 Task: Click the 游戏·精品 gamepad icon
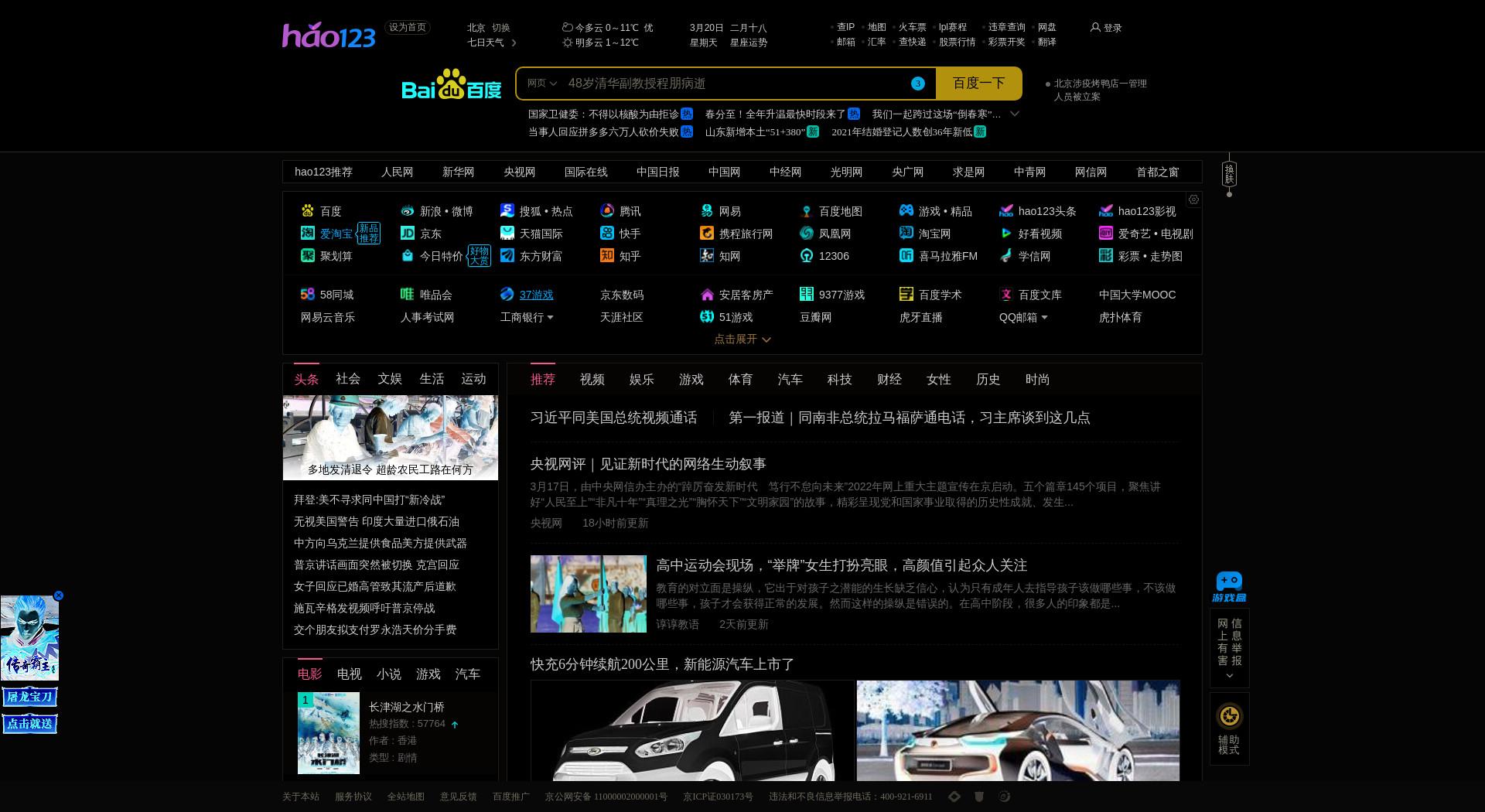[x=906, y=210]
